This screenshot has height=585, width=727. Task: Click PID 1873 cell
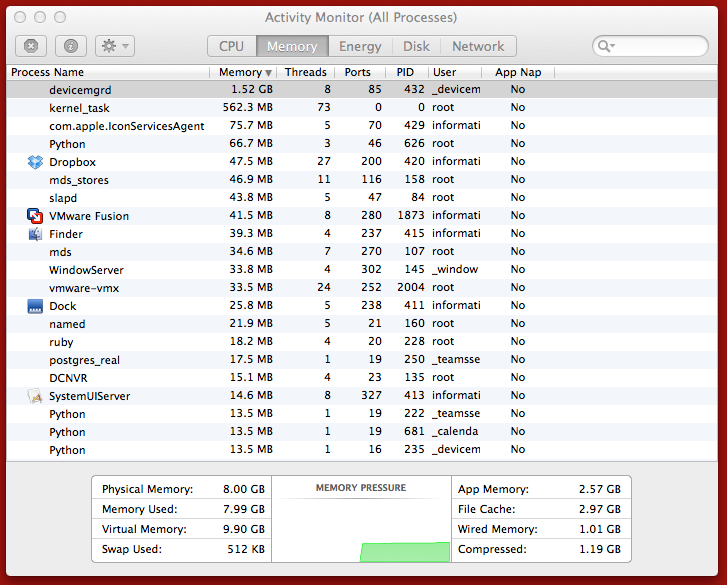point(411,215)
